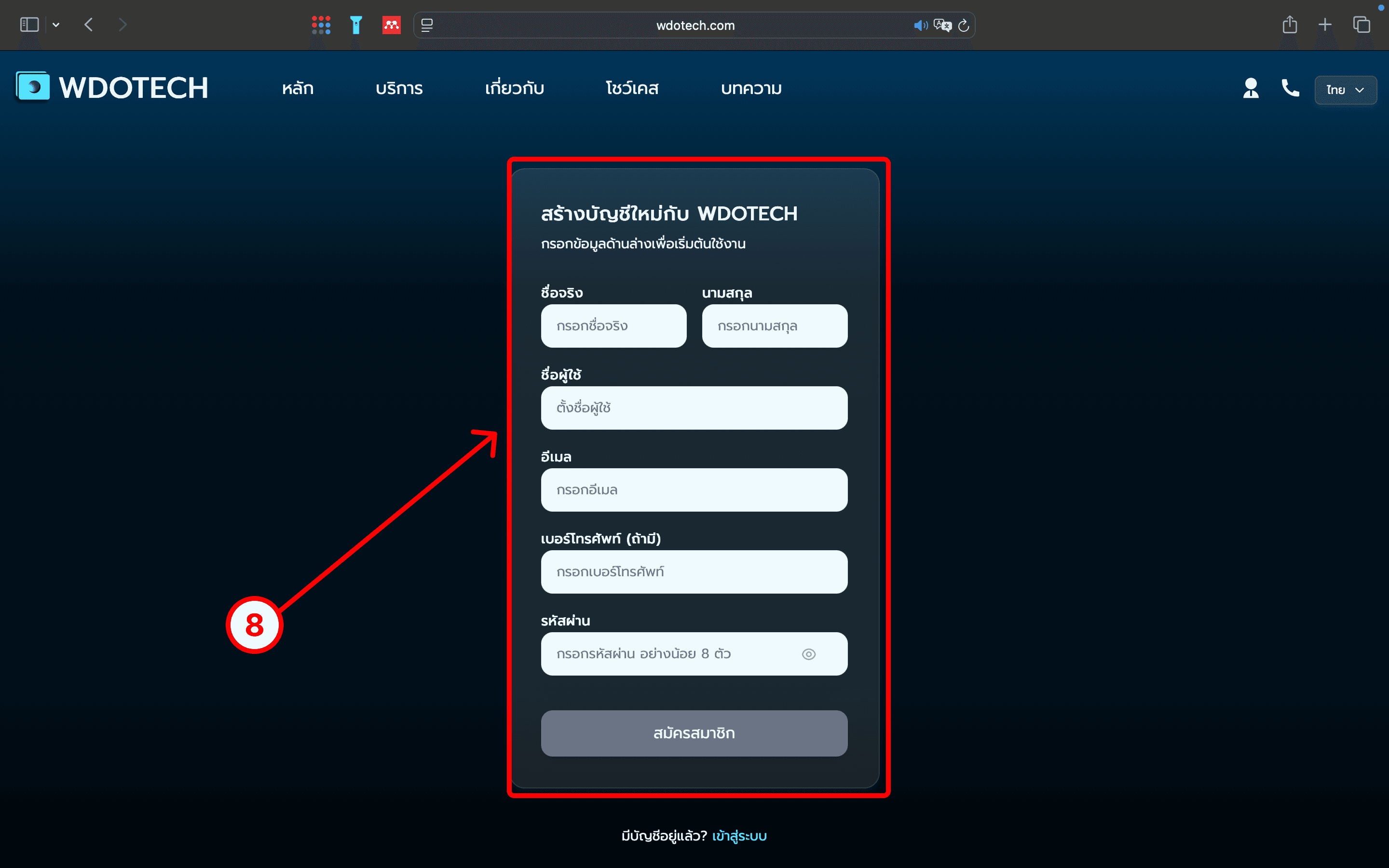Click the audio speaker icon in address bar

tap(920, 25)
